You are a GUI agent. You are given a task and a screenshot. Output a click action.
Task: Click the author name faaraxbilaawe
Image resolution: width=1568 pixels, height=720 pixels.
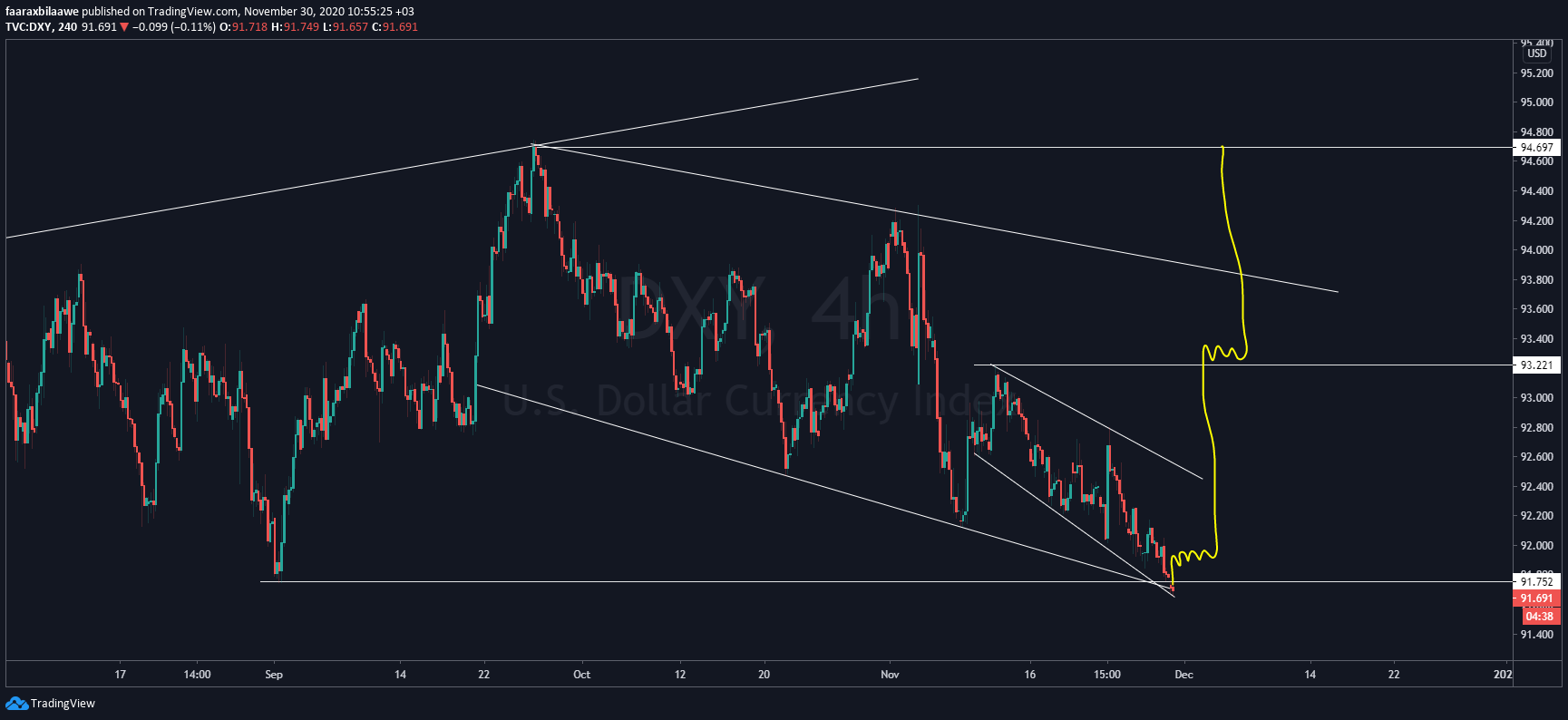point(42,12)
